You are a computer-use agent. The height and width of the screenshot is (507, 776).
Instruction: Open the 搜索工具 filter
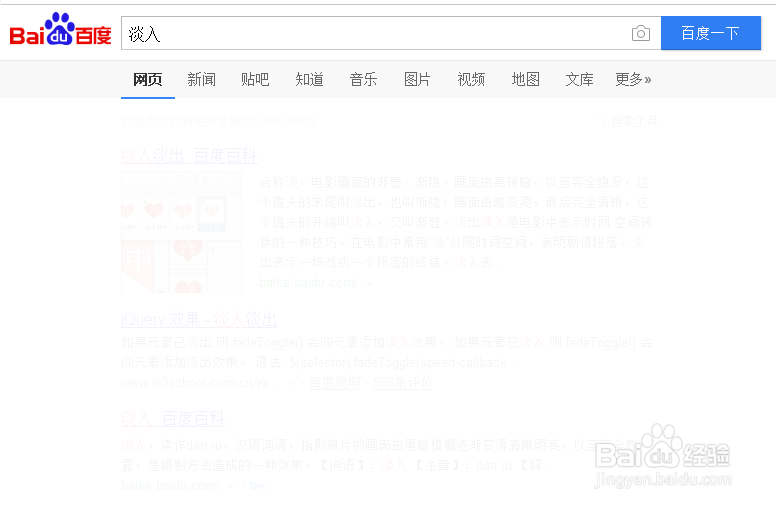pos(628,121)
